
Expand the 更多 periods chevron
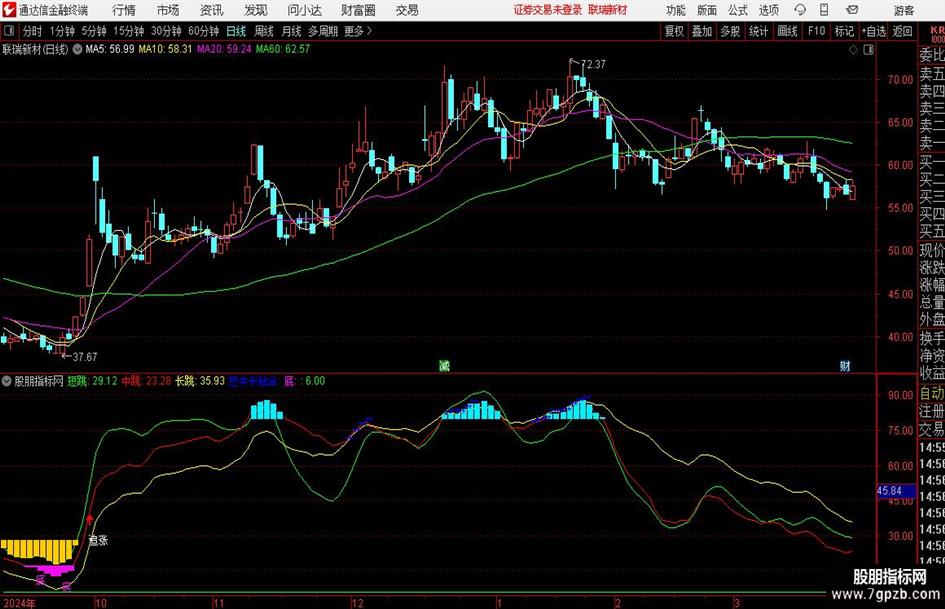[359, 31]
